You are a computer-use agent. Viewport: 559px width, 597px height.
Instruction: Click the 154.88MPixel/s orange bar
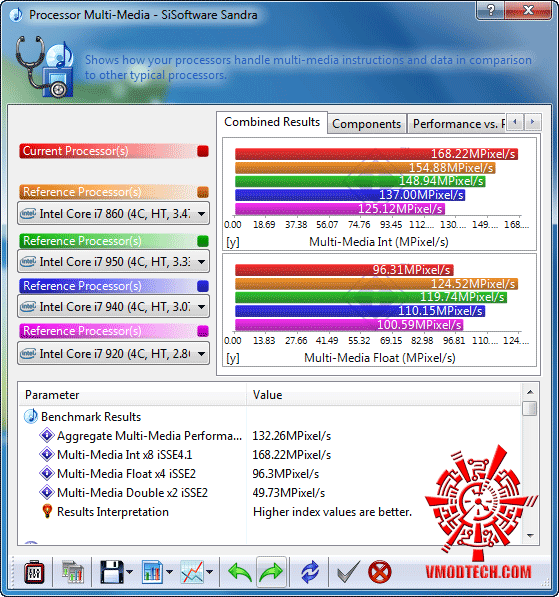point(365,168)
